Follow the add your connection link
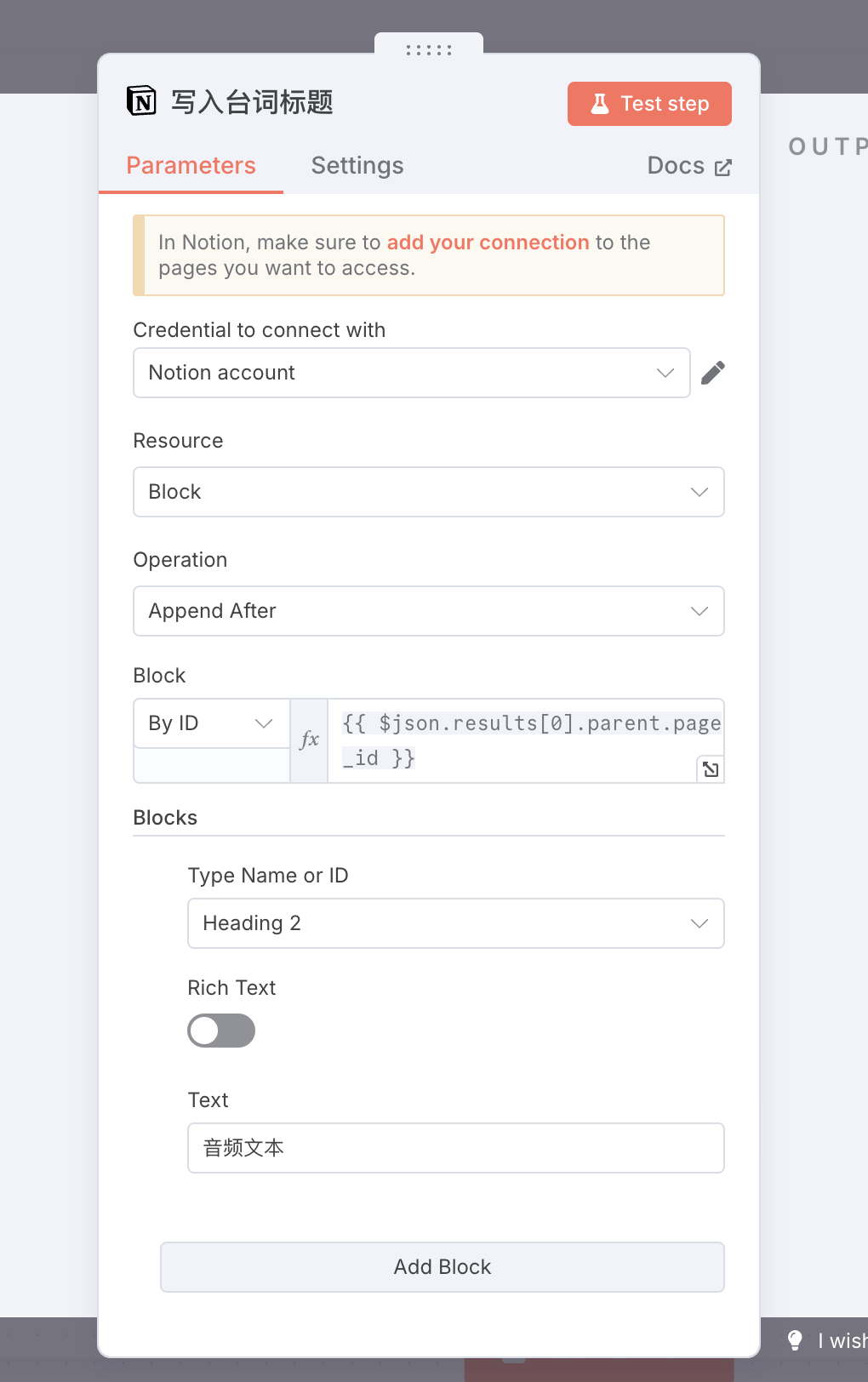The height and width of the screenshot is (1382, 868). pyautogui.click(x=488, y=243)
